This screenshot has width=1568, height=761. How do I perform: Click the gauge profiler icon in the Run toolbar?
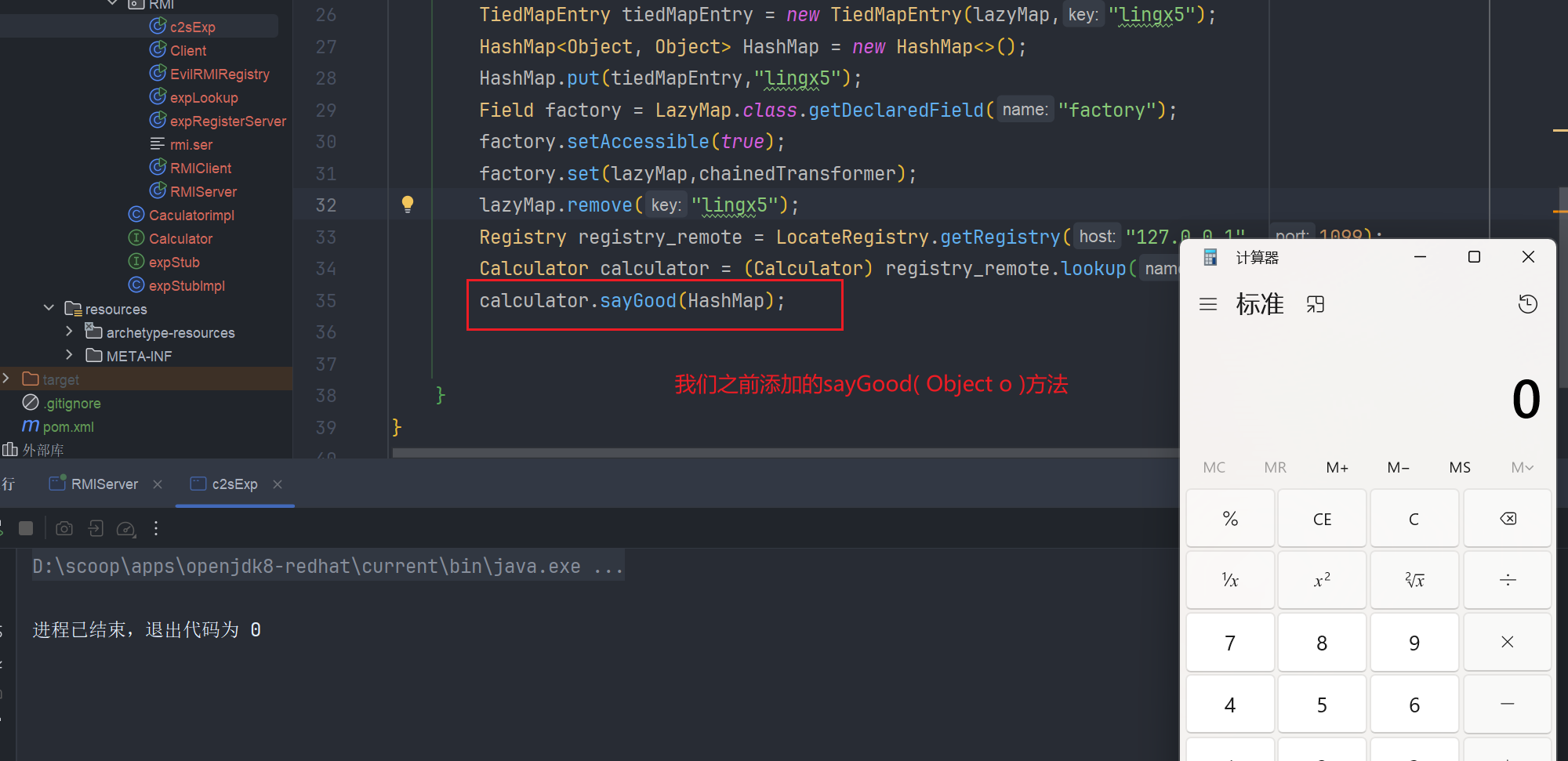click(126, 529)
